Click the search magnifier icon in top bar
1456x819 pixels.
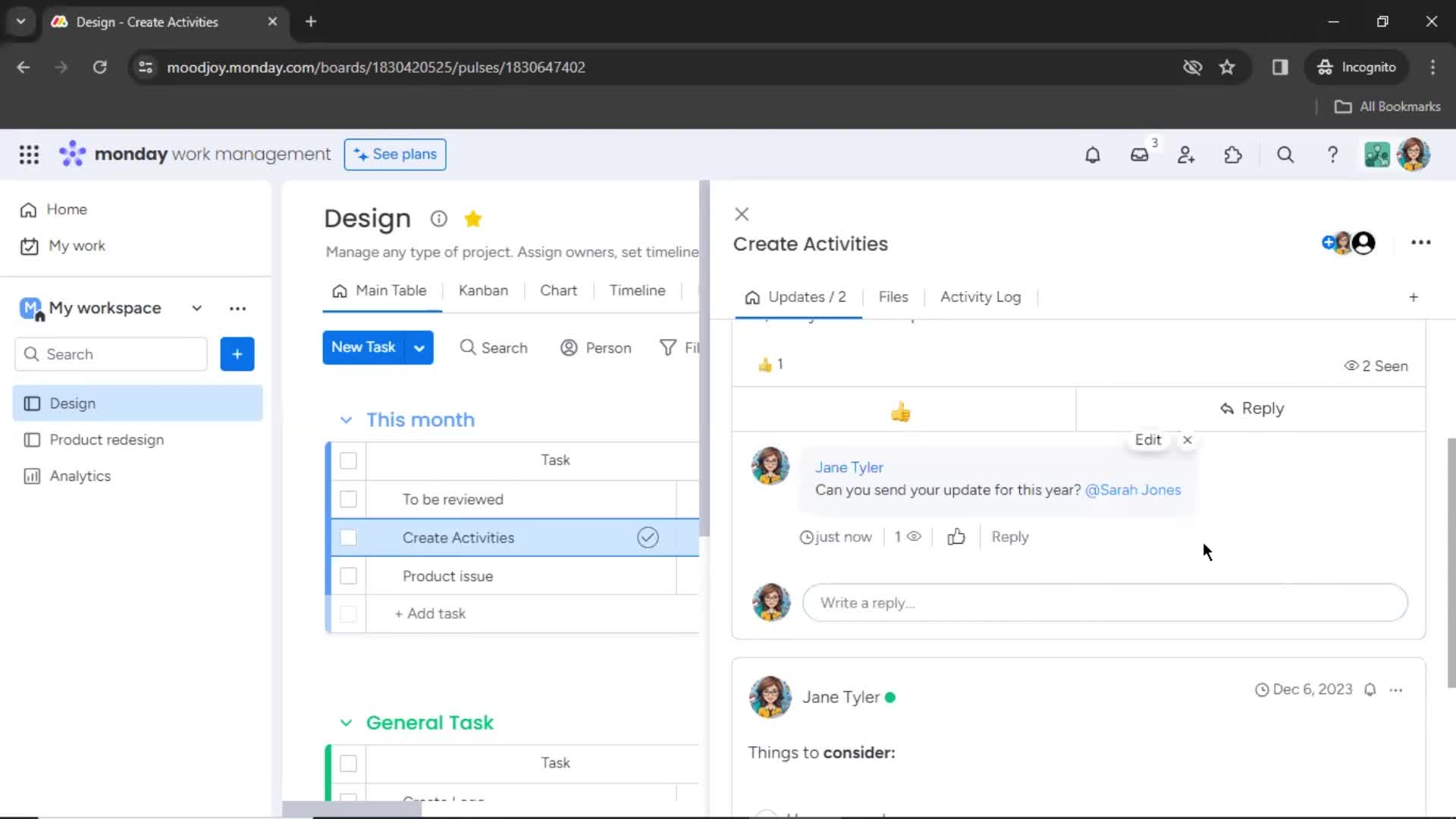tap(1285, 154)
